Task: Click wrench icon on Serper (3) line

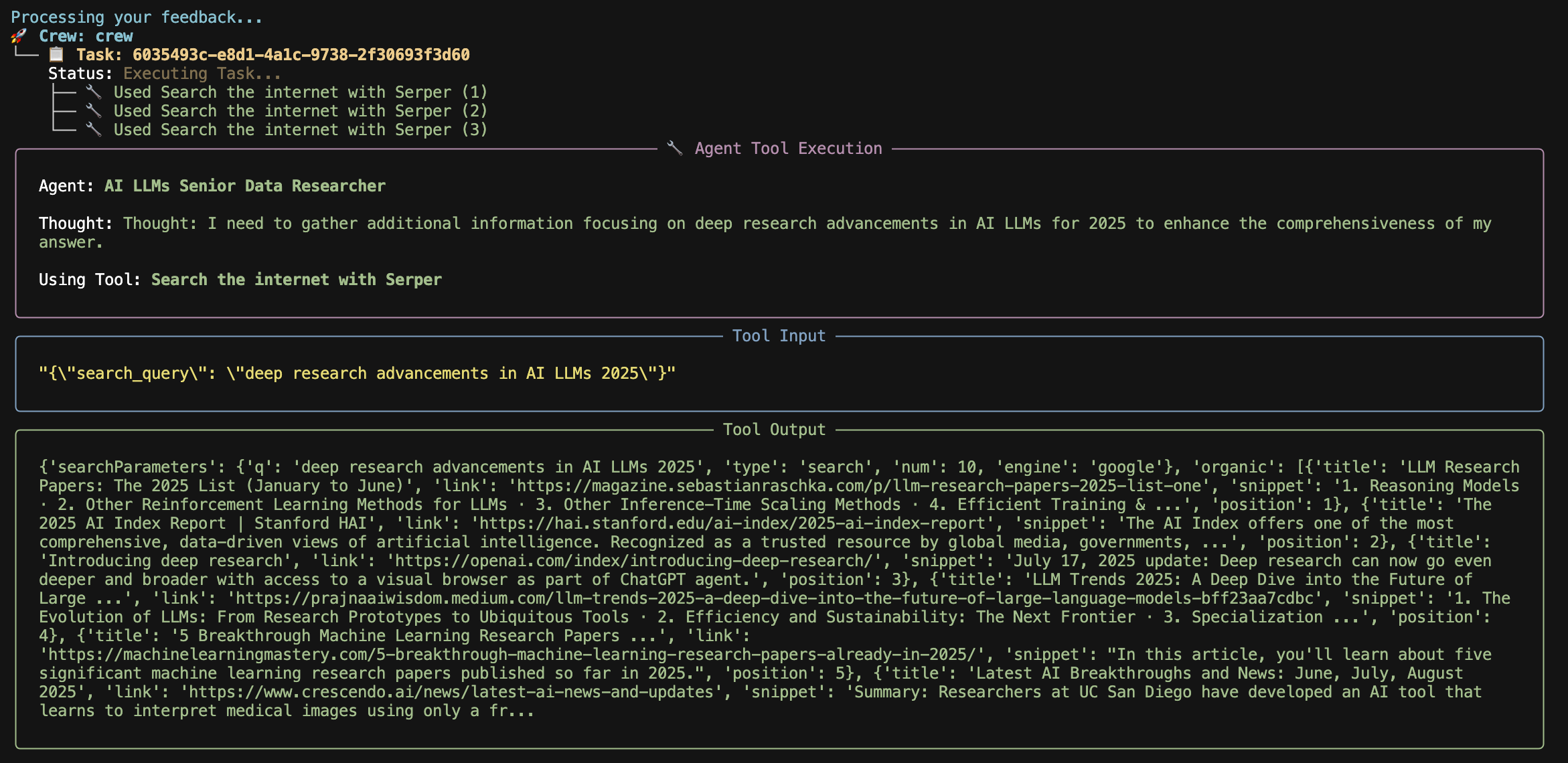Action: 94,129
